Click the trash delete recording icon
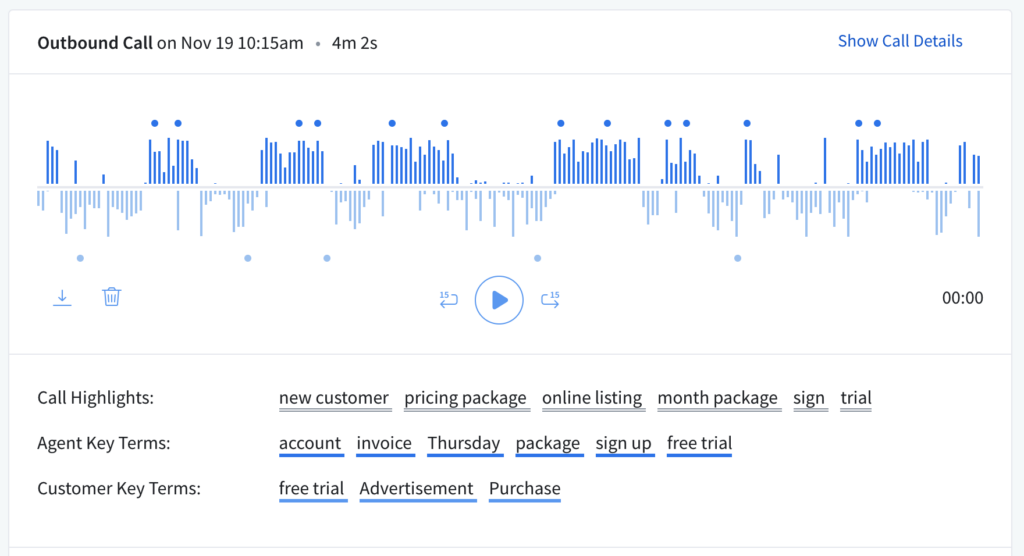Screen dimensions: 1024x556 point(112,297)
